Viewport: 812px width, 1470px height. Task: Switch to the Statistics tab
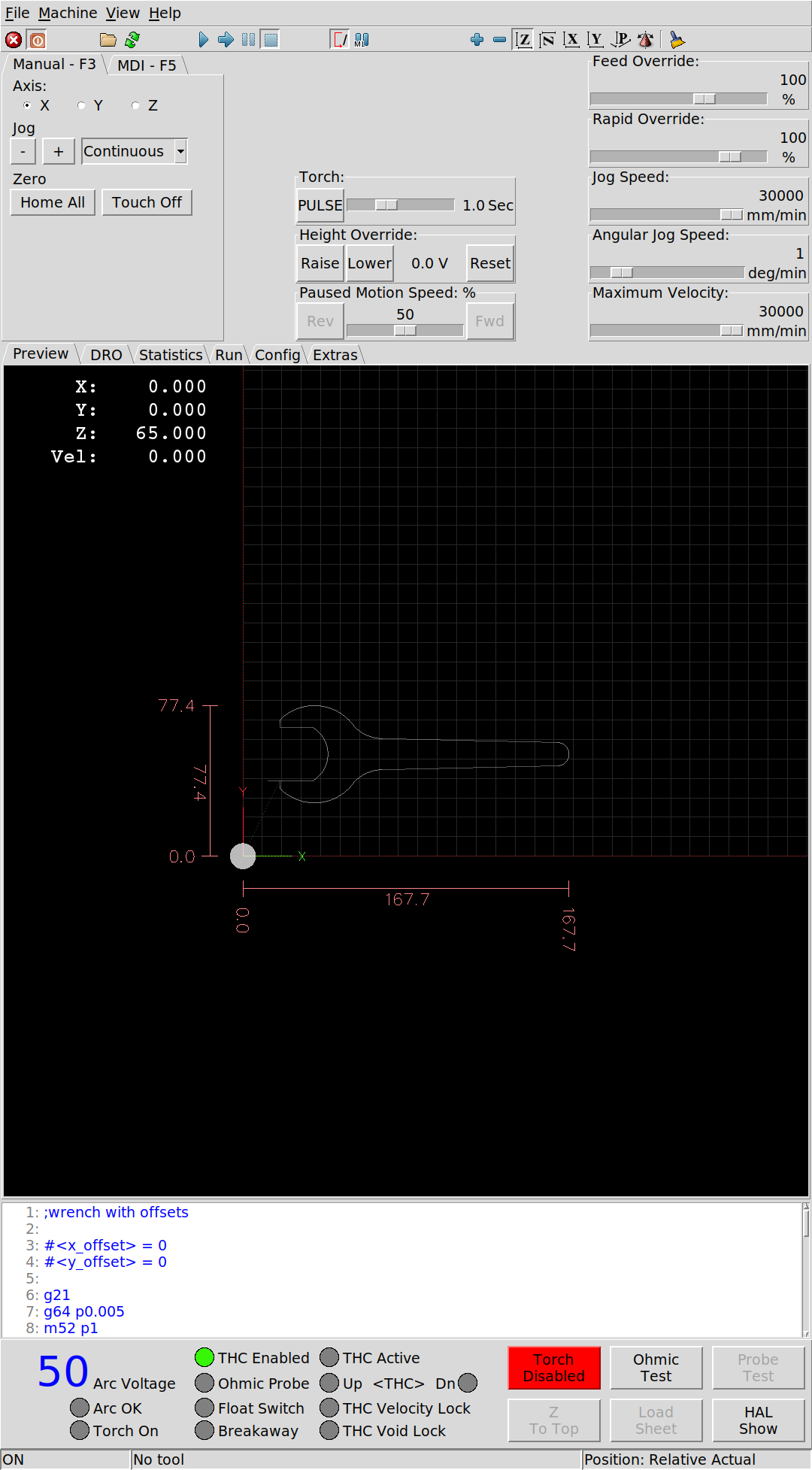click(171, 355)
